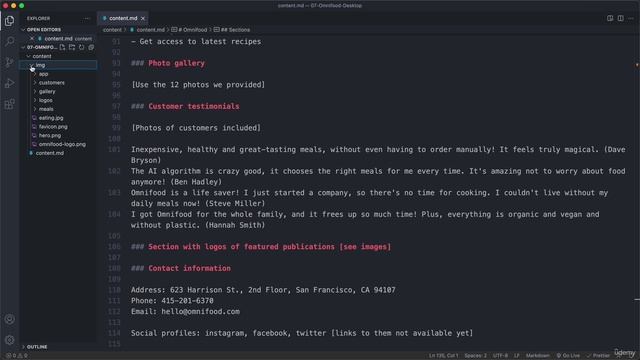Click the Phone: 415-201-6370 line

[x=172, y=301]
